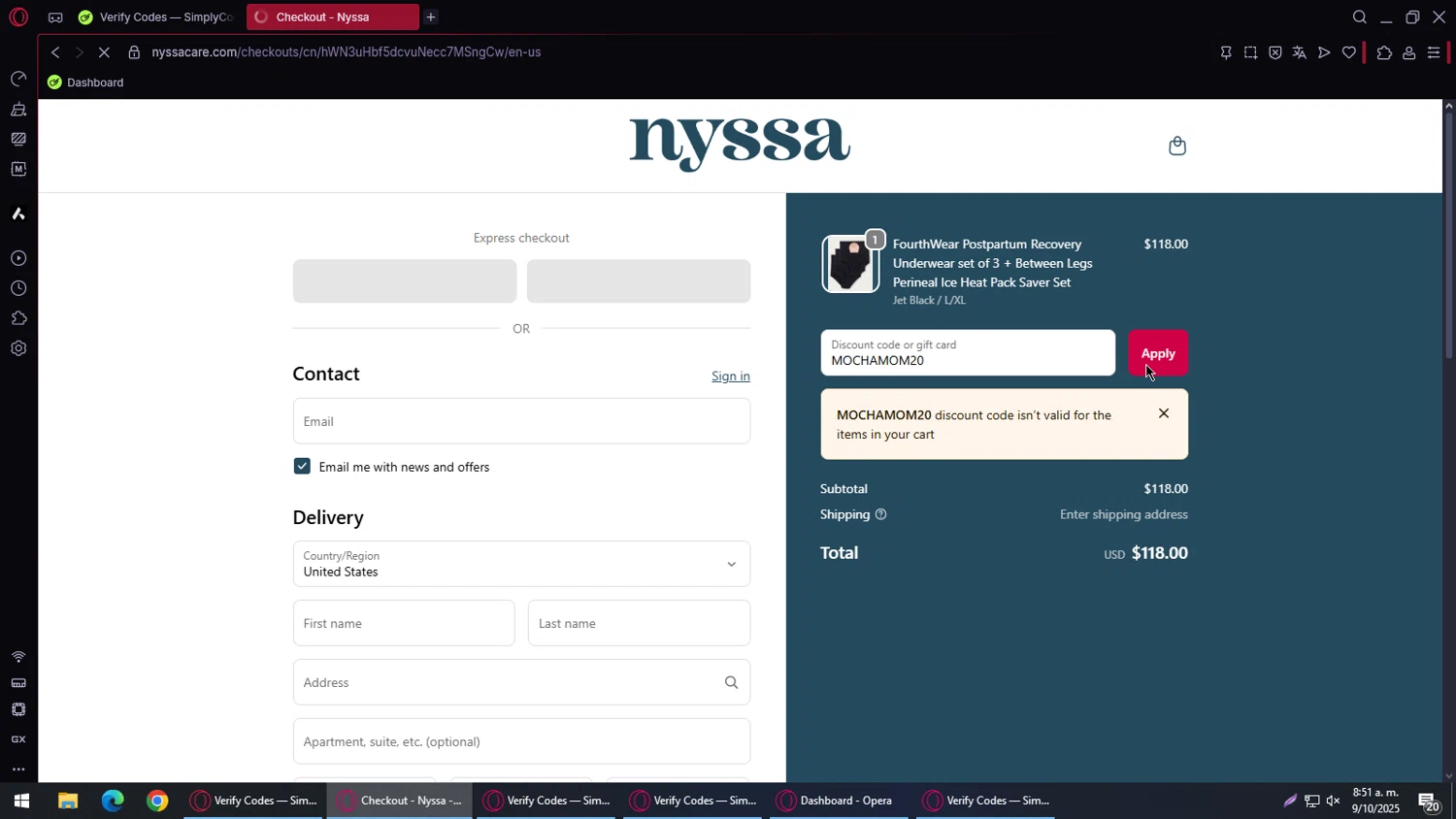
Task: Click the Address field
Action: pyautogui.click(x=521, y=682)
